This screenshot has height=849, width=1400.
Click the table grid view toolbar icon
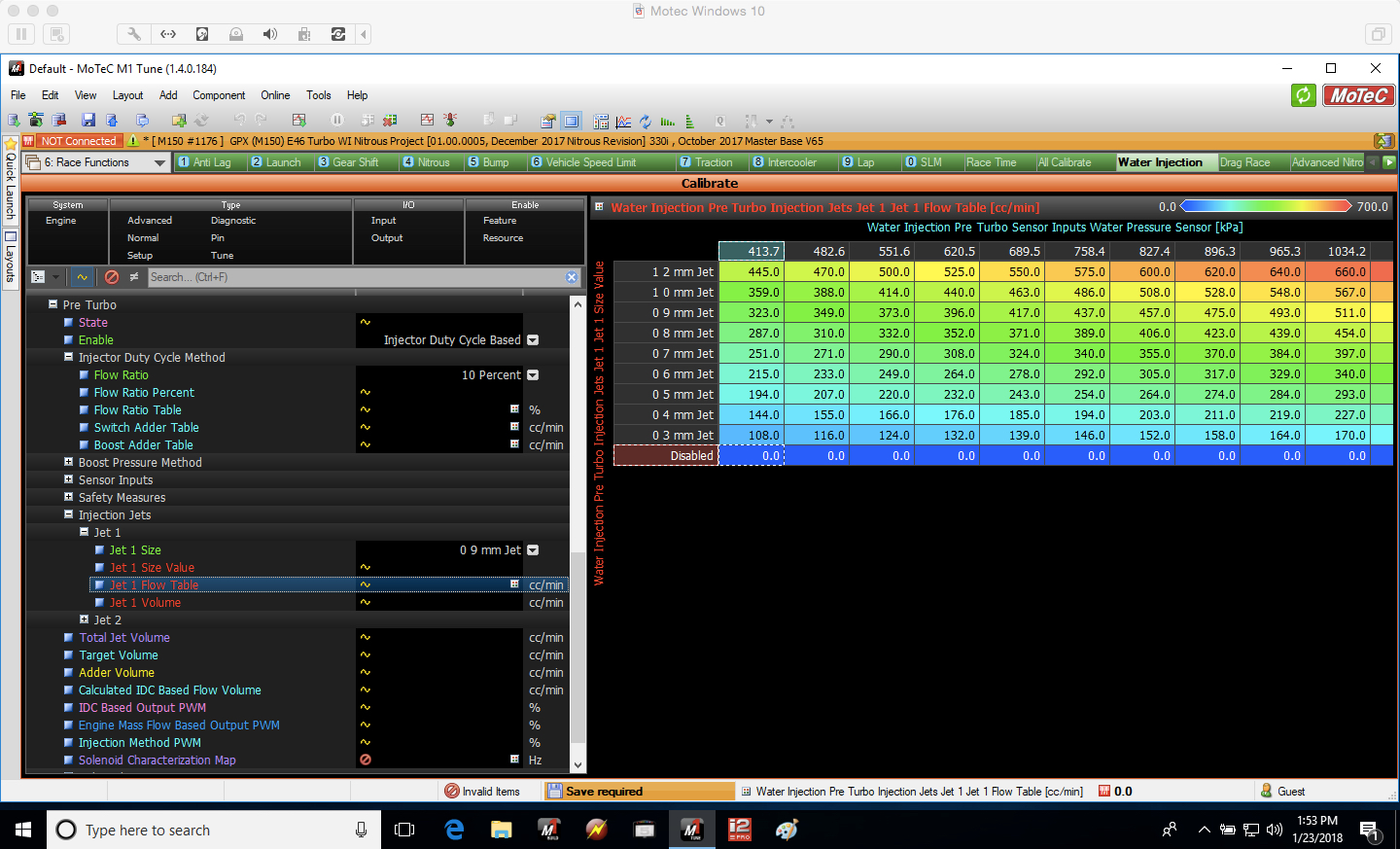tap(601, 122)
